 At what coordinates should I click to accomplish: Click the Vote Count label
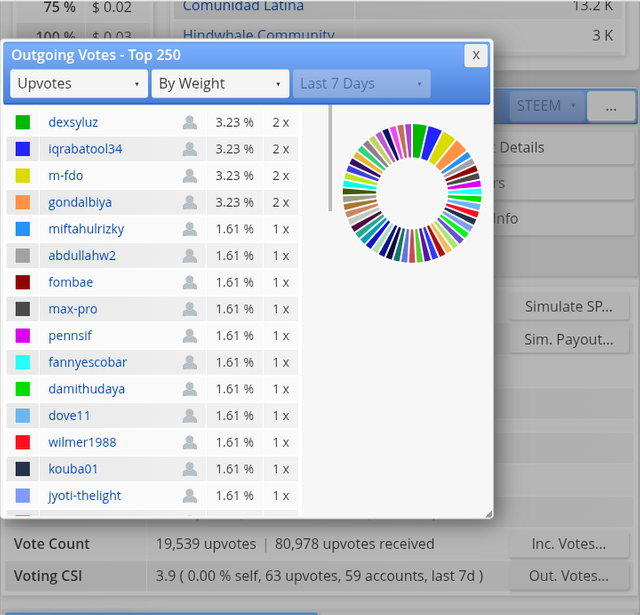click(x=51, y=544)
